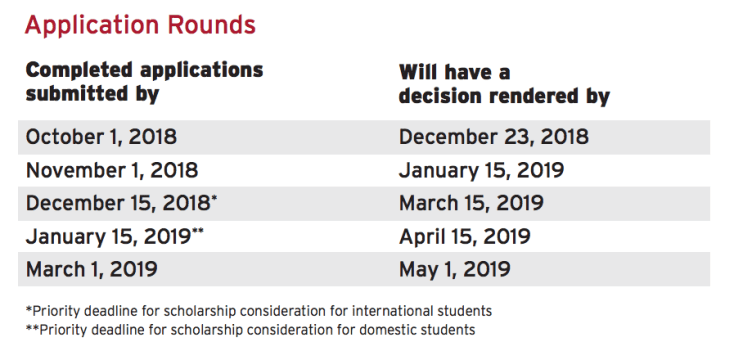Click the Application Rounds heading
743x360 pixels.
pyautogui.click(x=140, y=26)
